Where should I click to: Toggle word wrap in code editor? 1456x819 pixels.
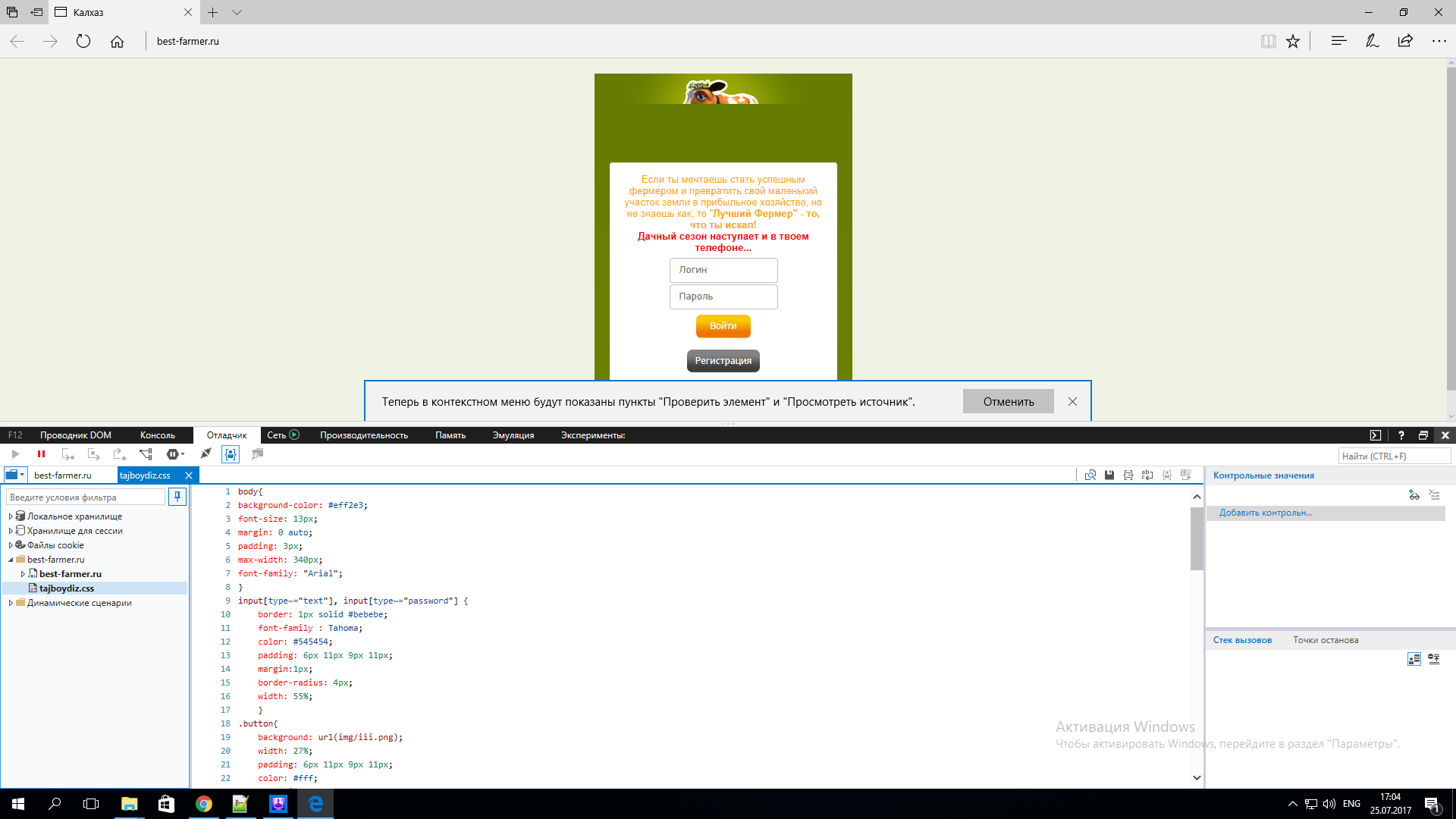point(1147,475)
